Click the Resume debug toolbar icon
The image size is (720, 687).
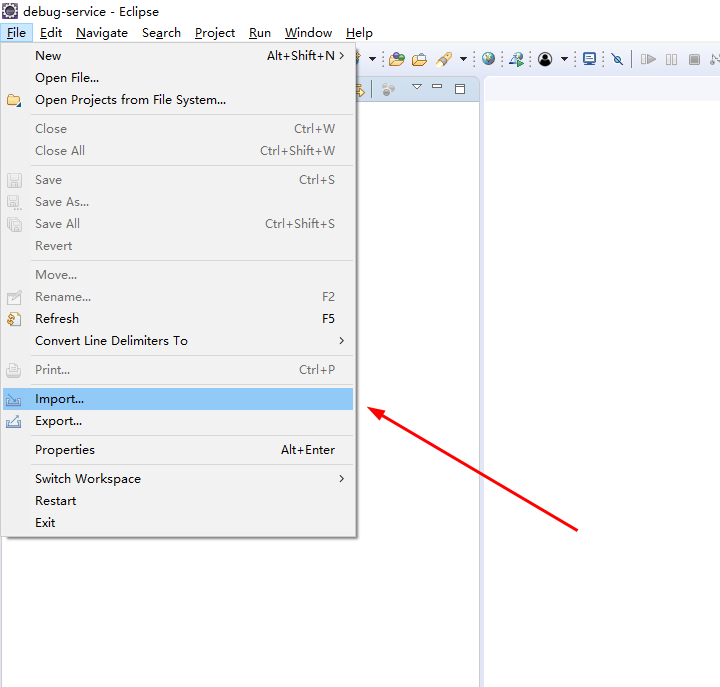pyautogui.click(x=648, y=59)
